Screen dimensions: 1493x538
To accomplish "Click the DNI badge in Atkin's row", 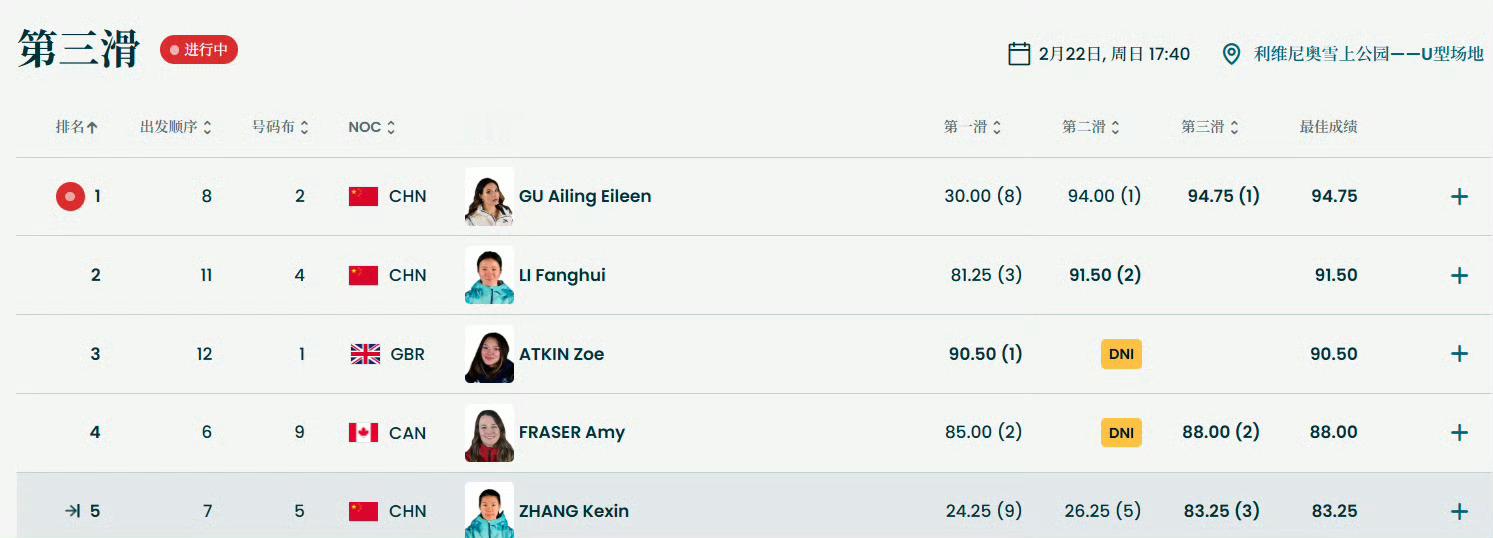I will pos(1121,354).
